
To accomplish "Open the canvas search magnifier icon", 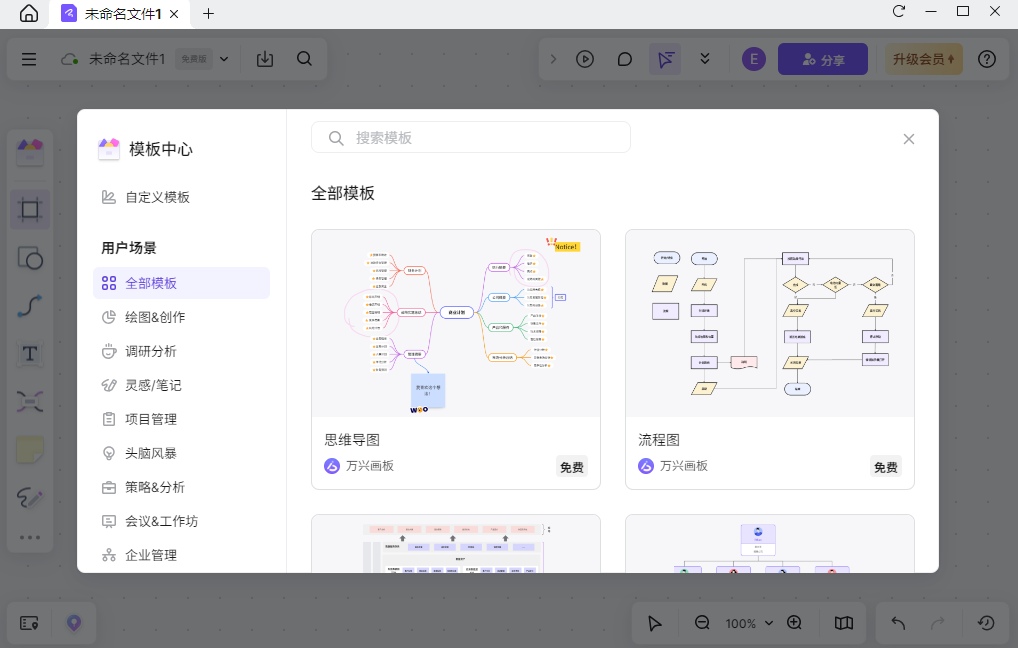I will pos(304,59).
